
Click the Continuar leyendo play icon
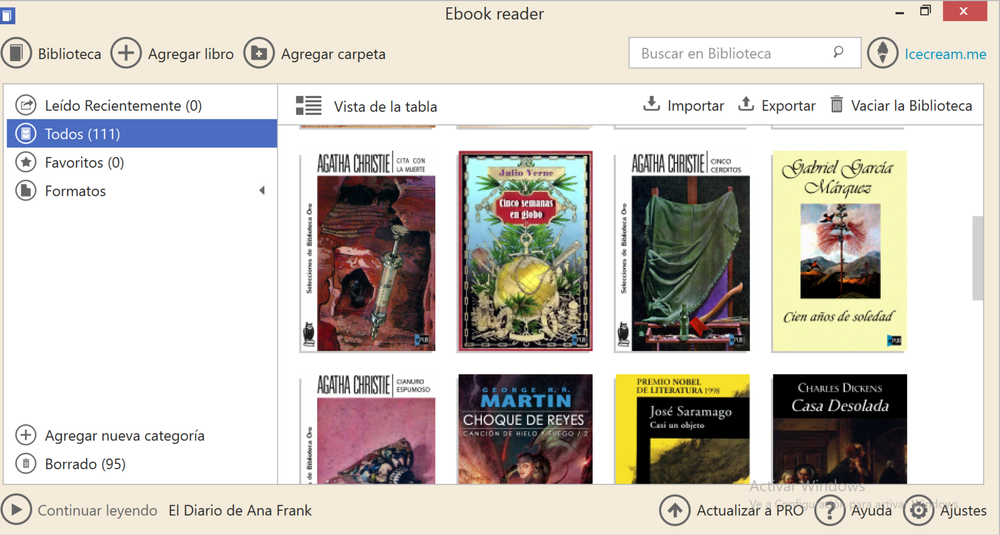(x=16, y=510)
